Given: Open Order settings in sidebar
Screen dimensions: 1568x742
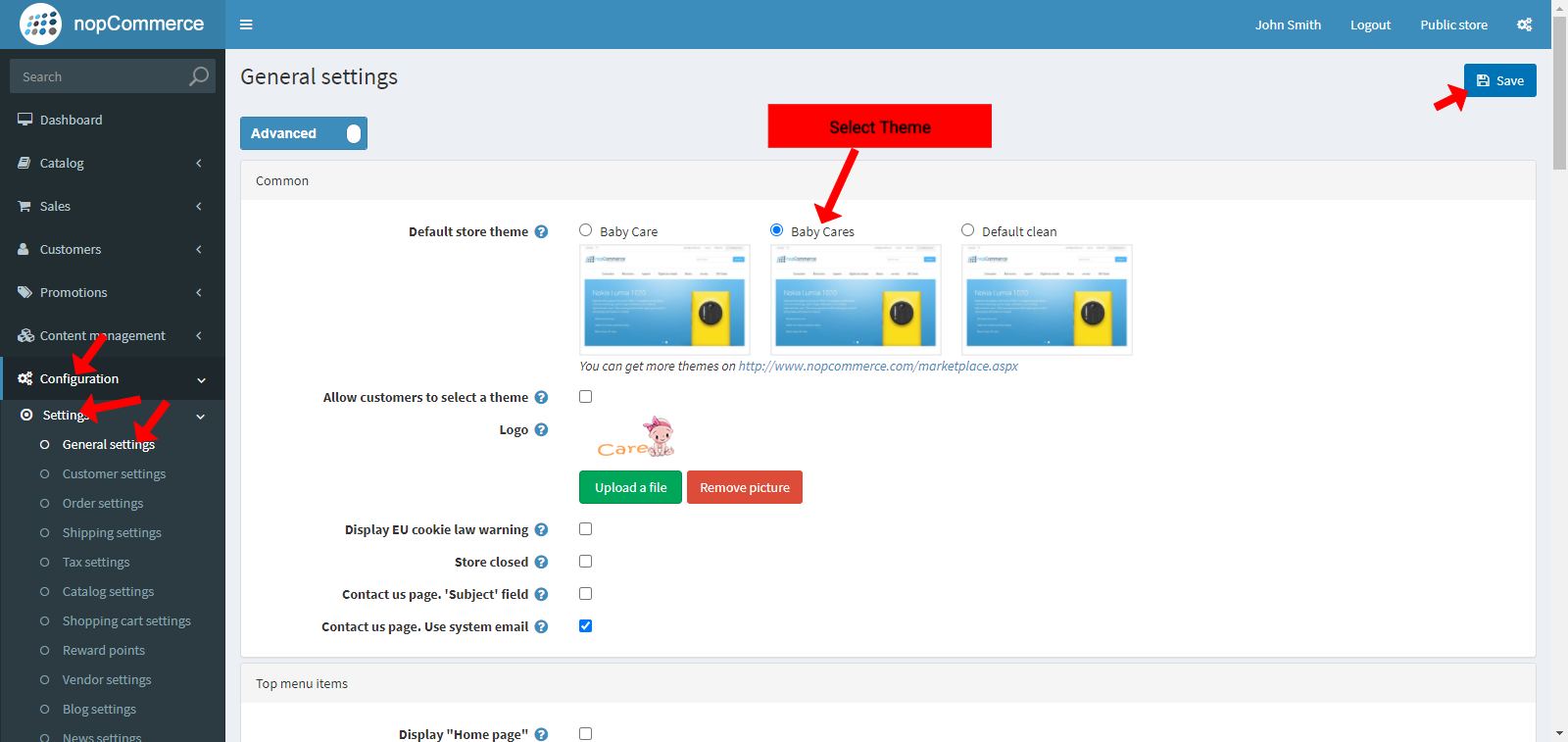Looking at the screenshot, I should point(103,503).
